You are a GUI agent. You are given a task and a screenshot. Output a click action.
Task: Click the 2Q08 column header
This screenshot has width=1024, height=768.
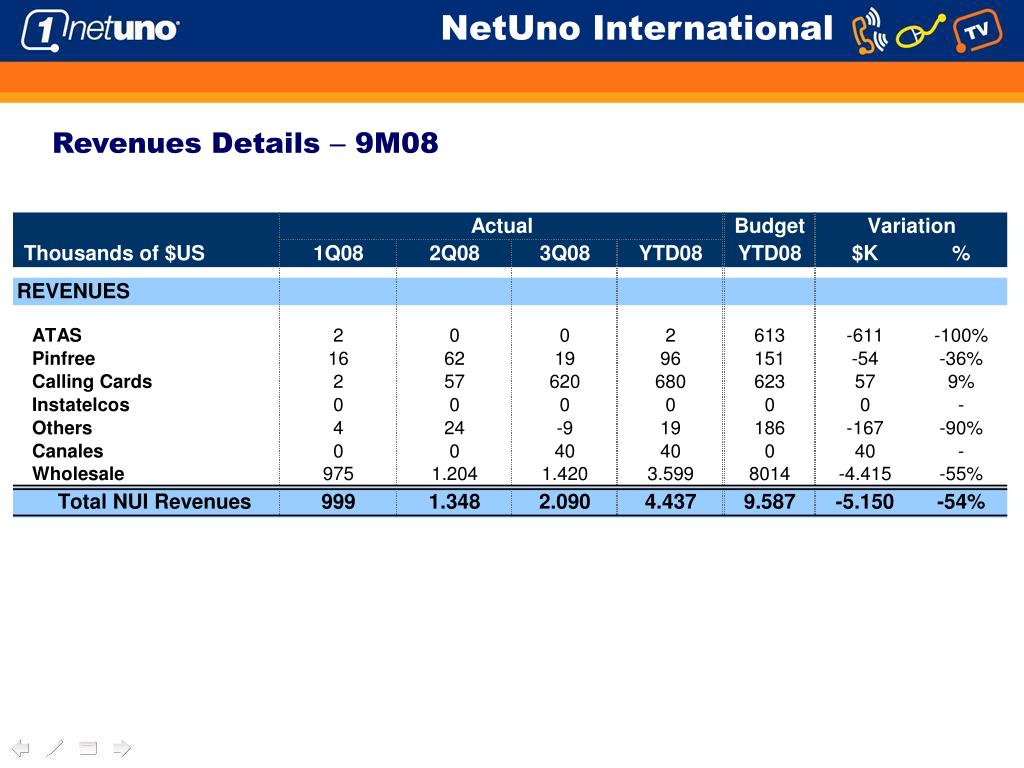tap(454, 253)
